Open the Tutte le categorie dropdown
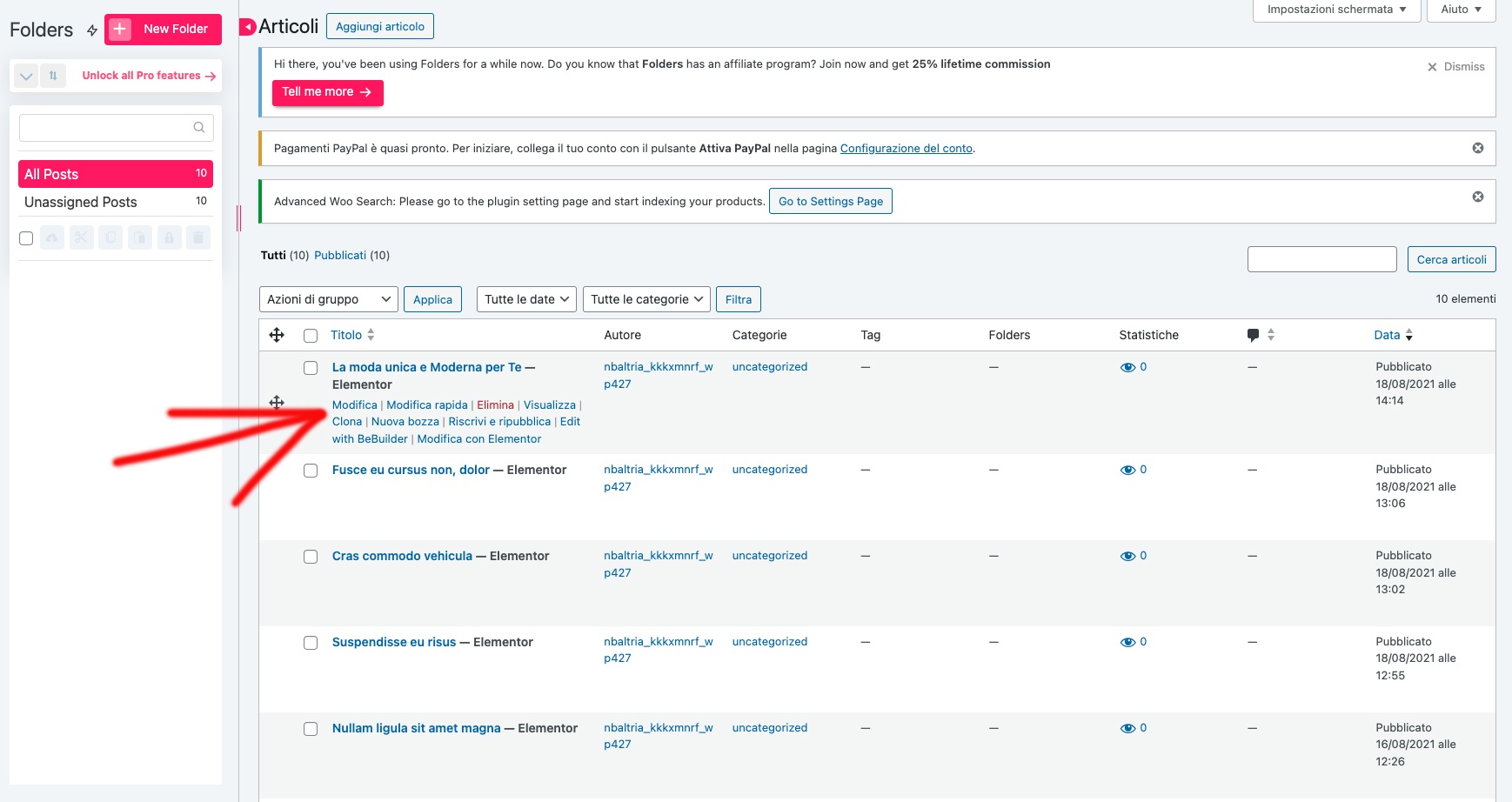The image size is (1512, 802). tap(646, 299)
